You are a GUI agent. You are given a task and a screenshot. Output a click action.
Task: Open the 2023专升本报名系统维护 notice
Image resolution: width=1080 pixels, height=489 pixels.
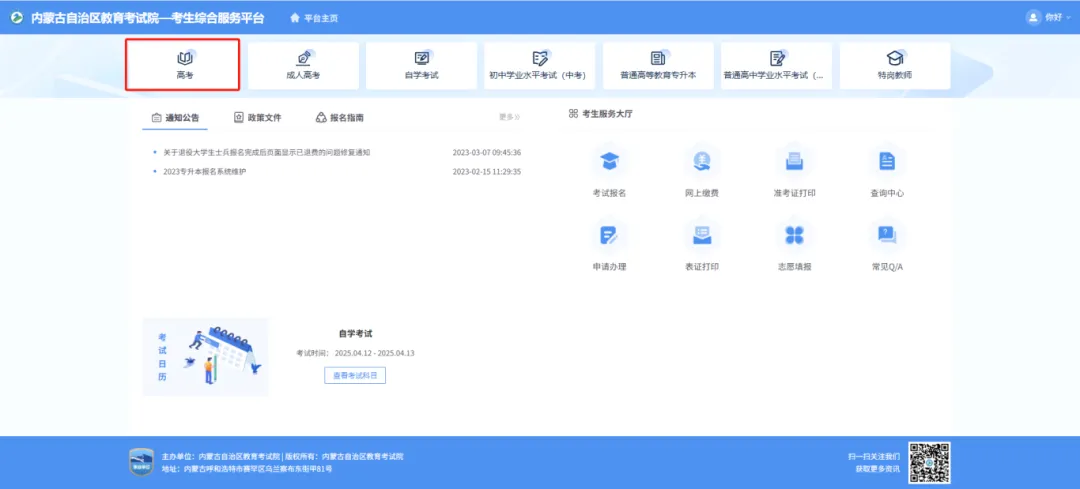click(x=204, y=171)
